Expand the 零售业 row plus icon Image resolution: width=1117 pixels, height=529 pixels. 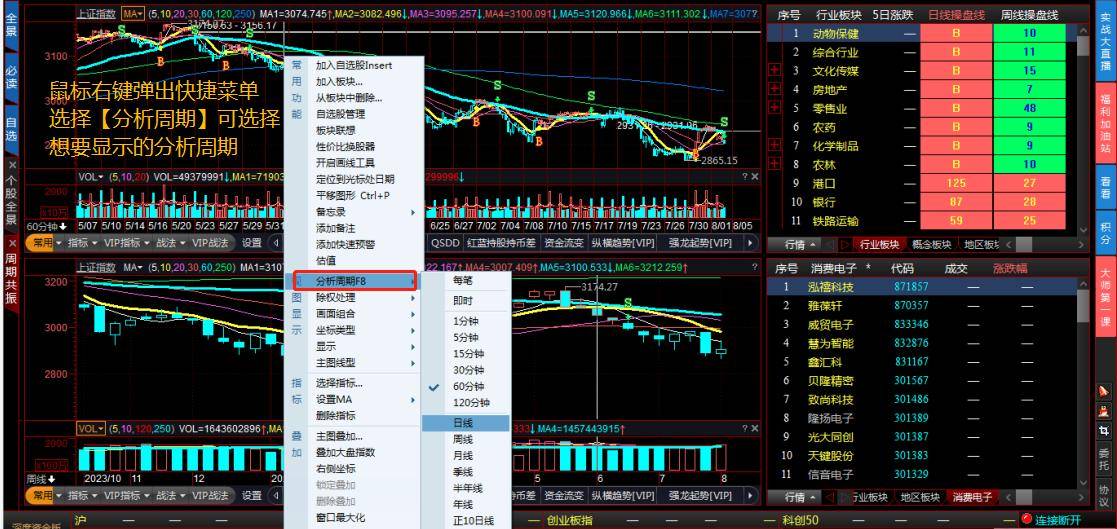[775, 108]
